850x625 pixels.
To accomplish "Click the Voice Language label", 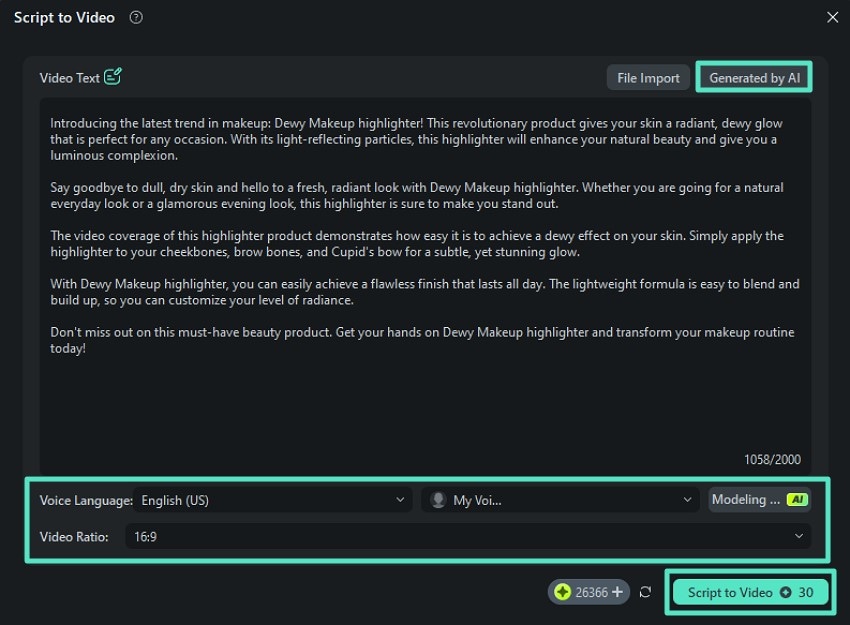I will 86,500.
